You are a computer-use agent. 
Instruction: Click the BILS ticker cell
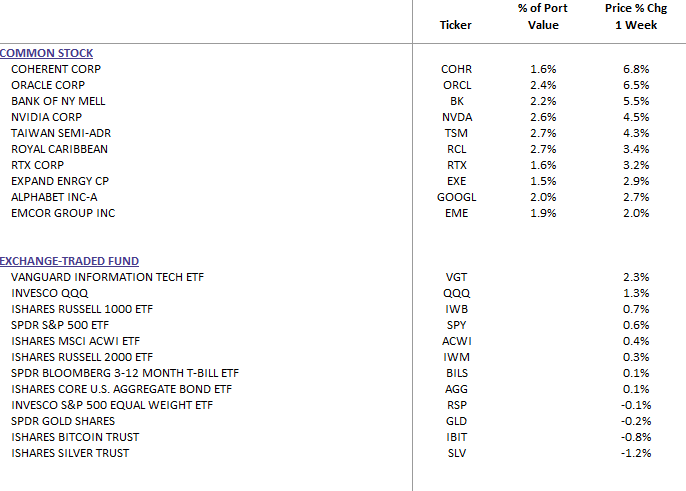(457, 373)
